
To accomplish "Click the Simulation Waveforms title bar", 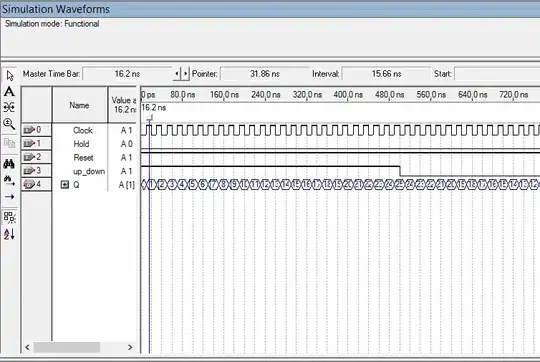I will pyautogui.click(x=270, y=9).
